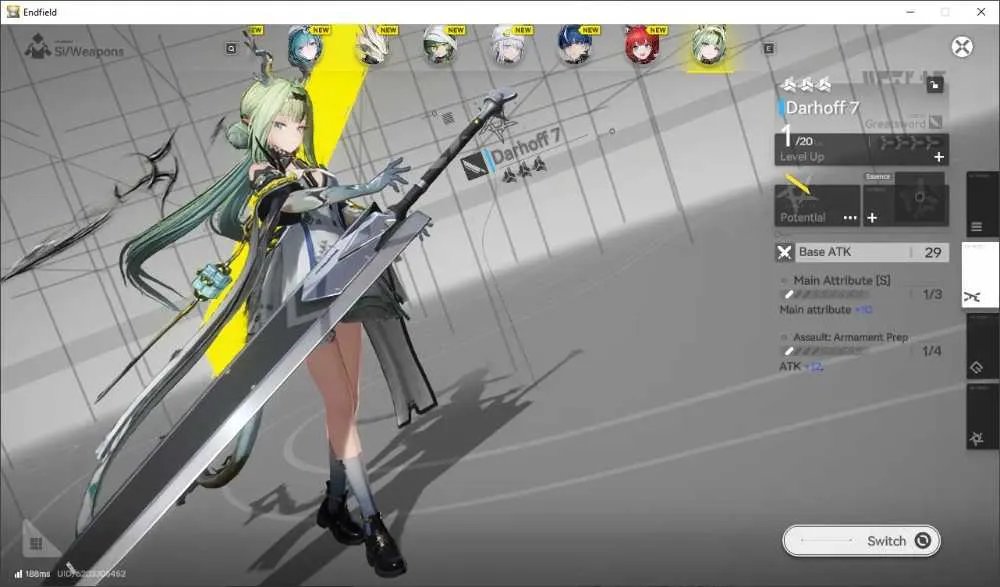The width and height of the screenshot is (1000, 587).
Task: Add an Essence via the plus icon
Action: click(872, 218)
